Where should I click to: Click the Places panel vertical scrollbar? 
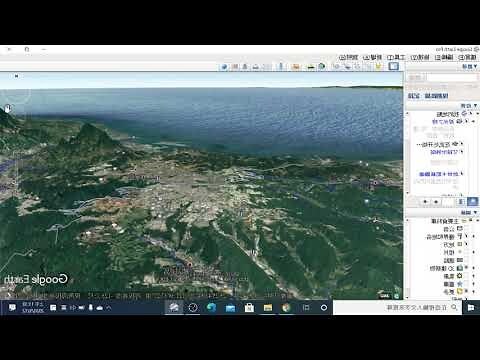pyautogui.click(x=407, y=153)
